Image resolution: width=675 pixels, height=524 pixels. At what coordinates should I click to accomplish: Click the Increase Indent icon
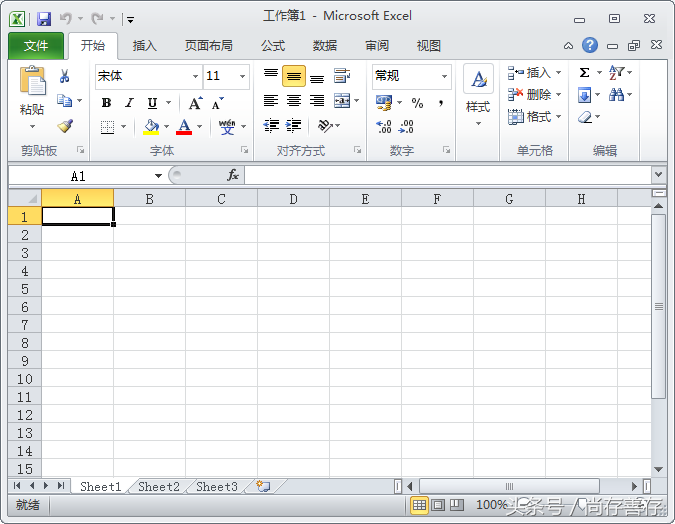point(294,126)
